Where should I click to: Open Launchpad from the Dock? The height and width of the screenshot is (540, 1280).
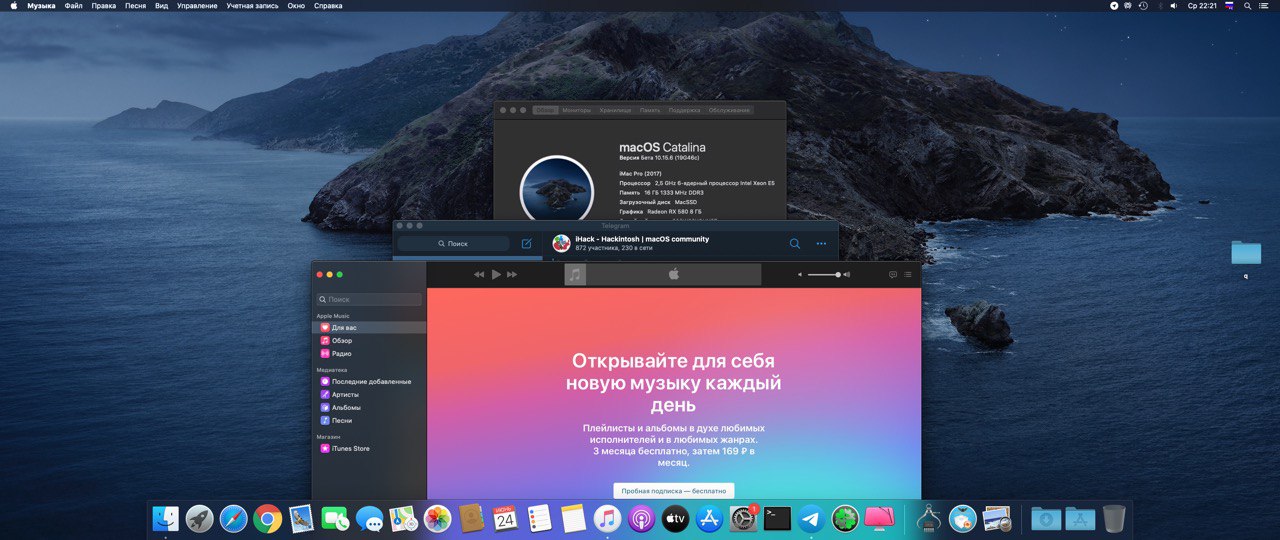click(x=199, y=518)
